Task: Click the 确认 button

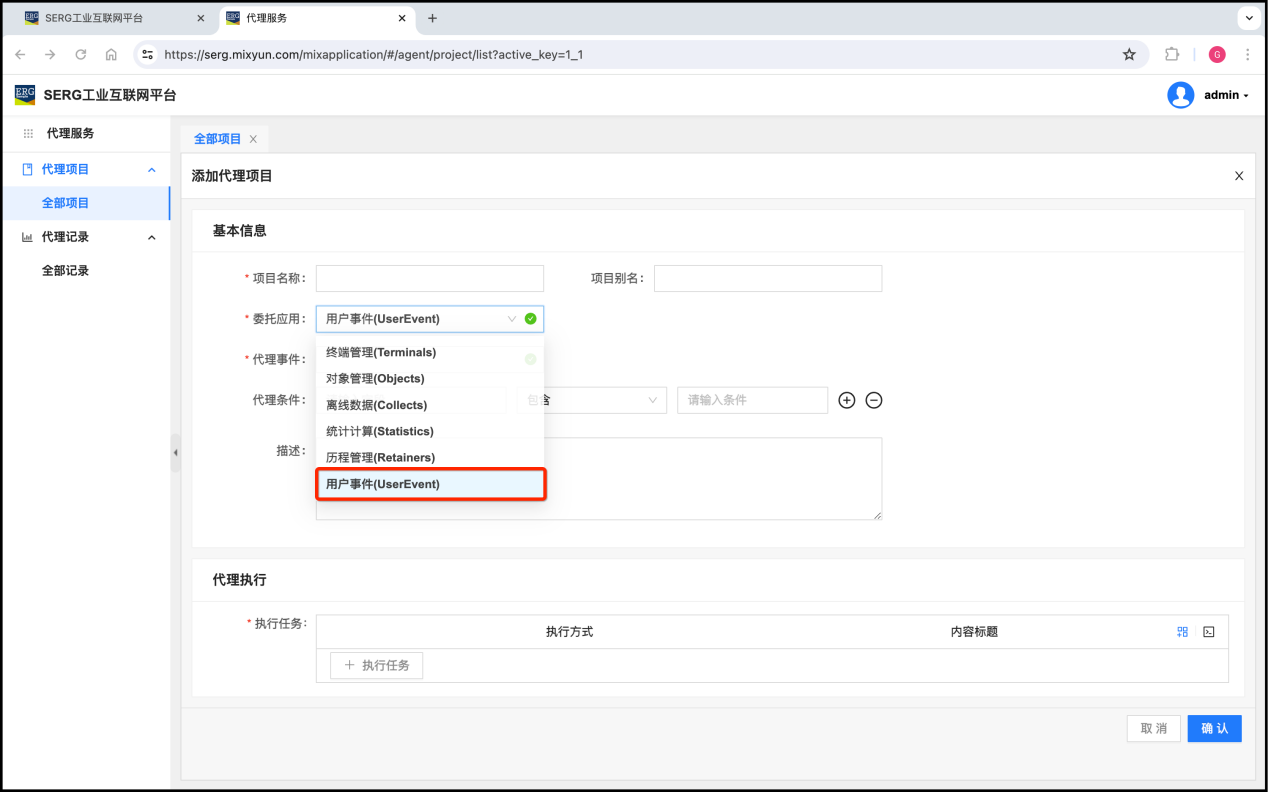Action: (1214, 728)
